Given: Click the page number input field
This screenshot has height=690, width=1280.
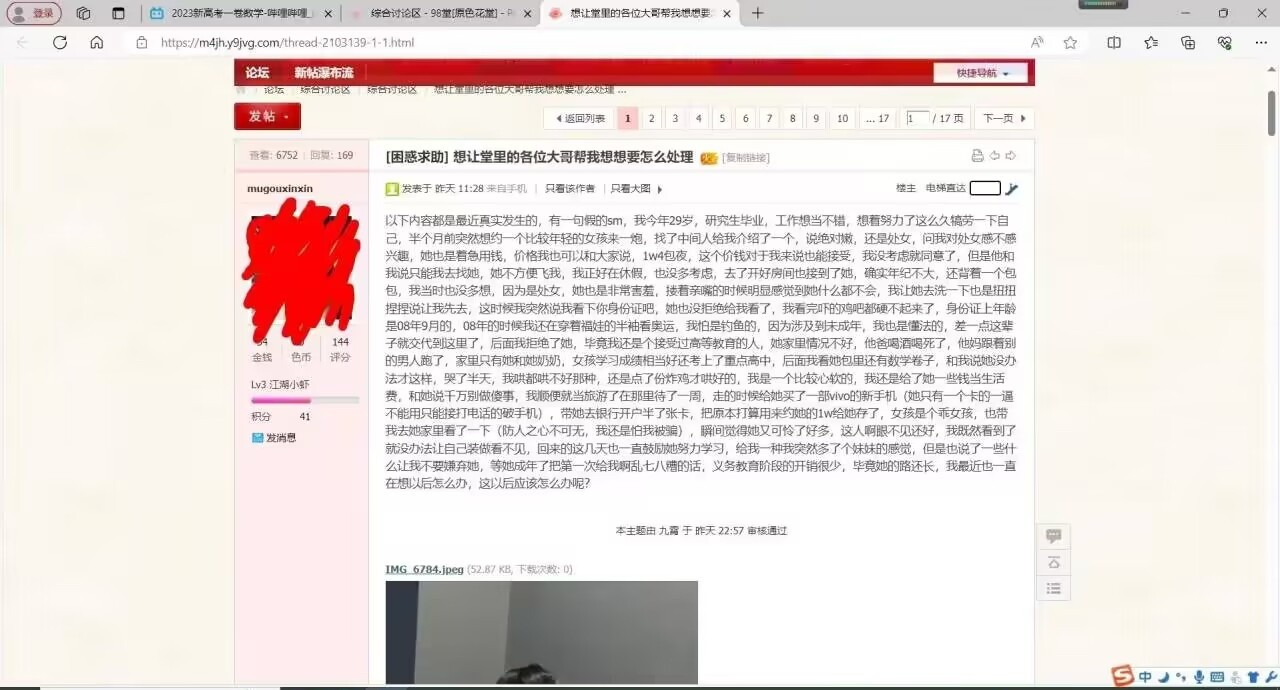Looking at the screenshot, I should coord(917,118).
